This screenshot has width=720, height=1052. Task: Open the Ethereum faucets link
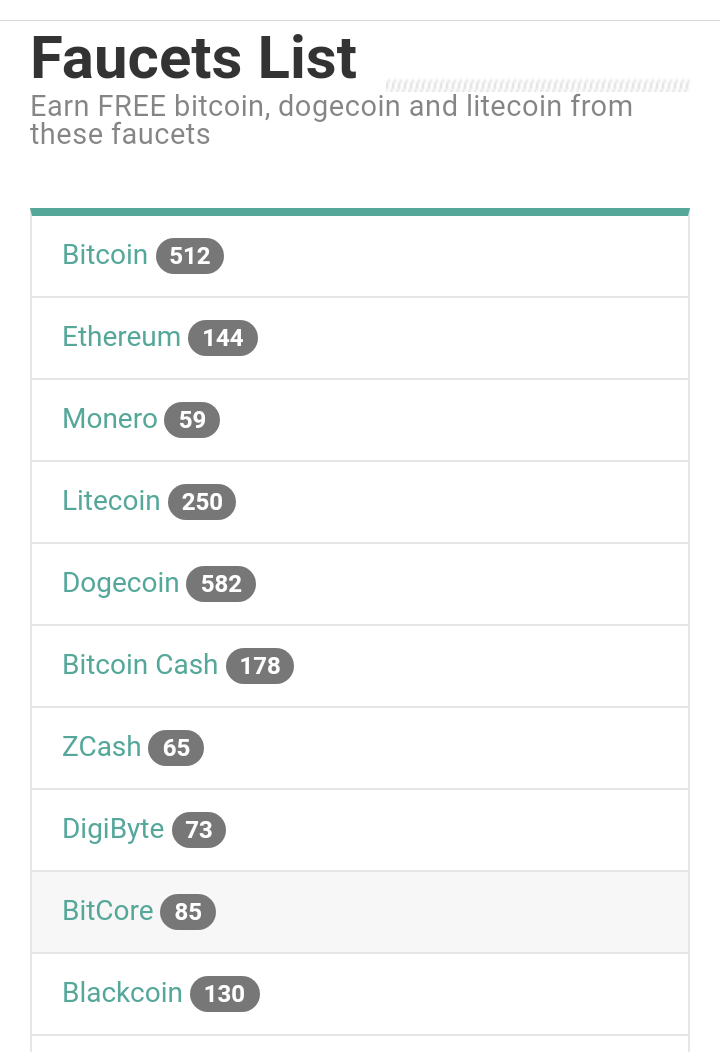point(121,337)
